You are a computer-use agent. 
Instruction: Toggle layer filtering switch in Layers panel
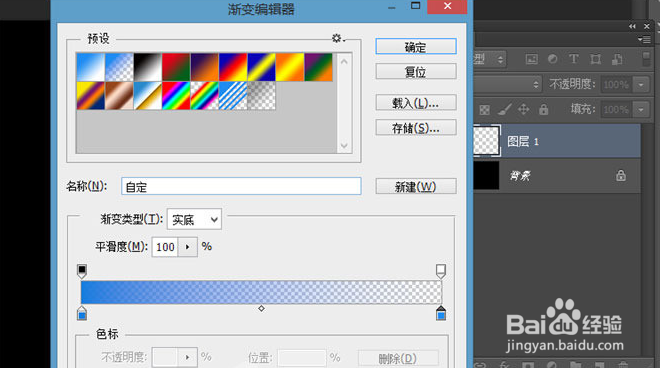coord(647,59)
